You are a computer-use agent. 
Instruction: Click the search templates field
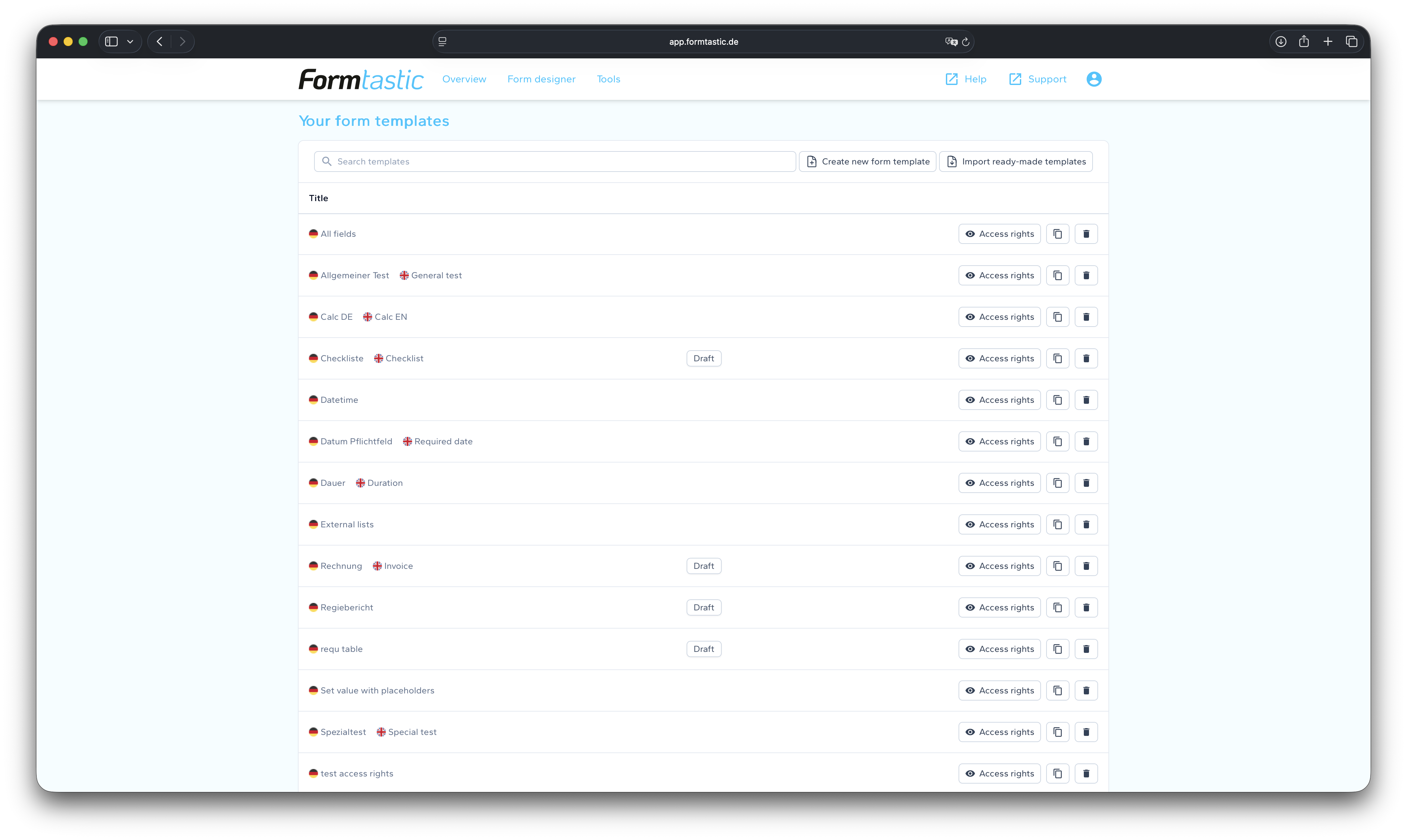[554, 161]
